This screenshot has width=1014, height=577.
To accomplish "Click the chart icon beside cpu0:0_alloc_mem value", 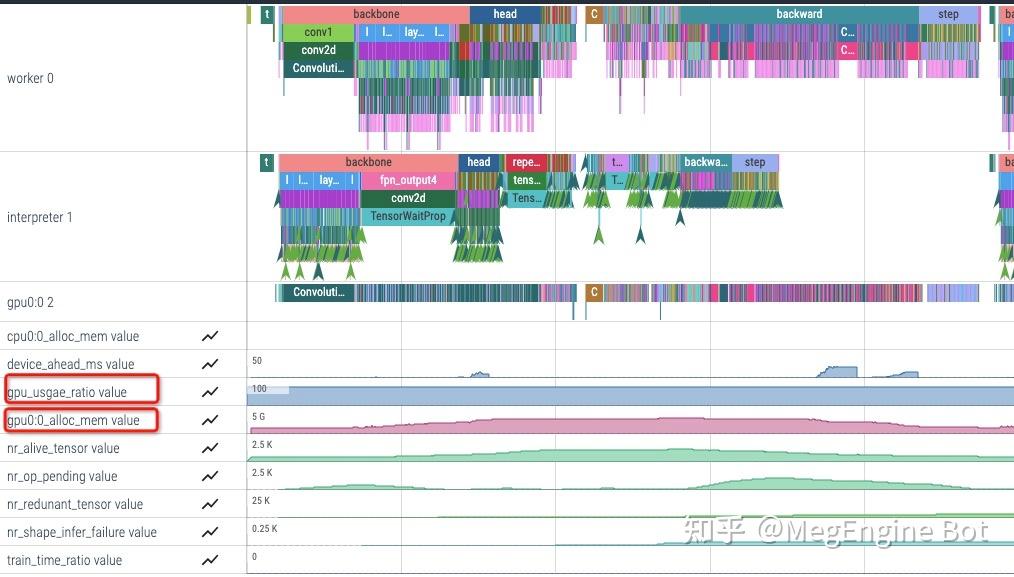I will coord(210,335).
